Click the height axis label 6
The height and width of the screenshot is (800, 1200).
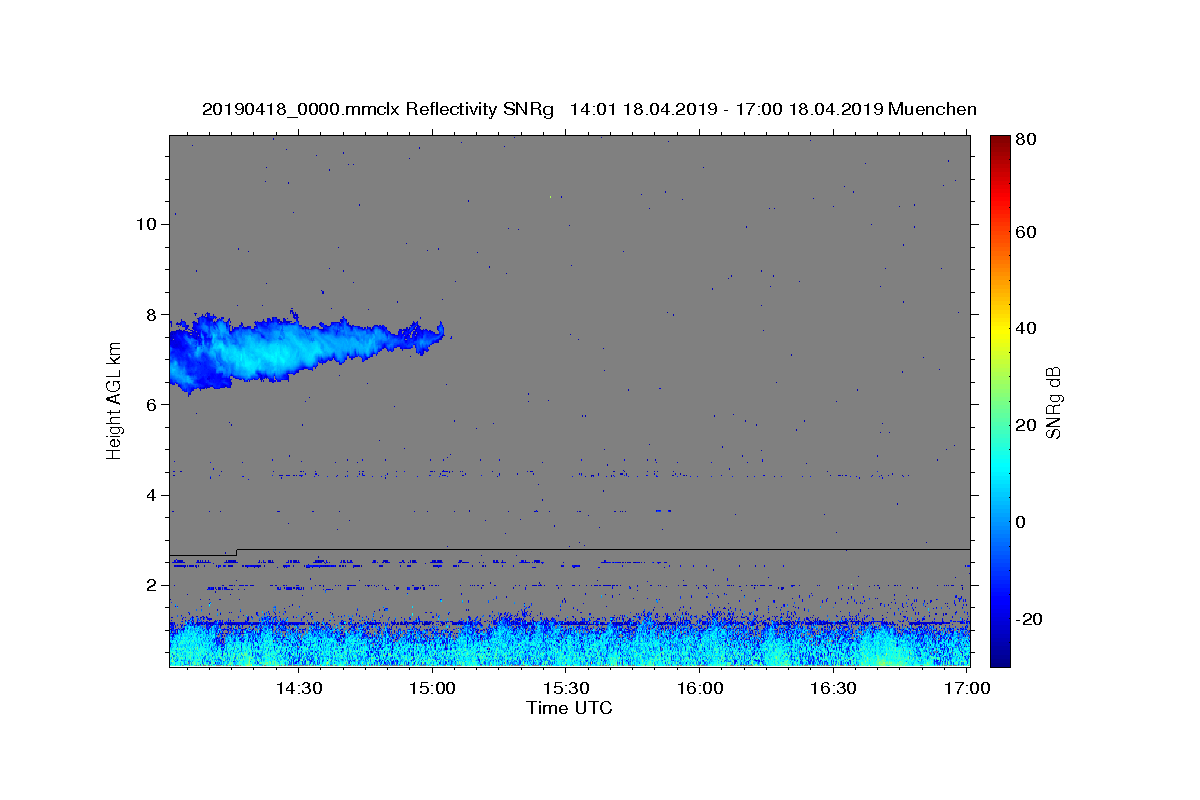coord(152,405)
